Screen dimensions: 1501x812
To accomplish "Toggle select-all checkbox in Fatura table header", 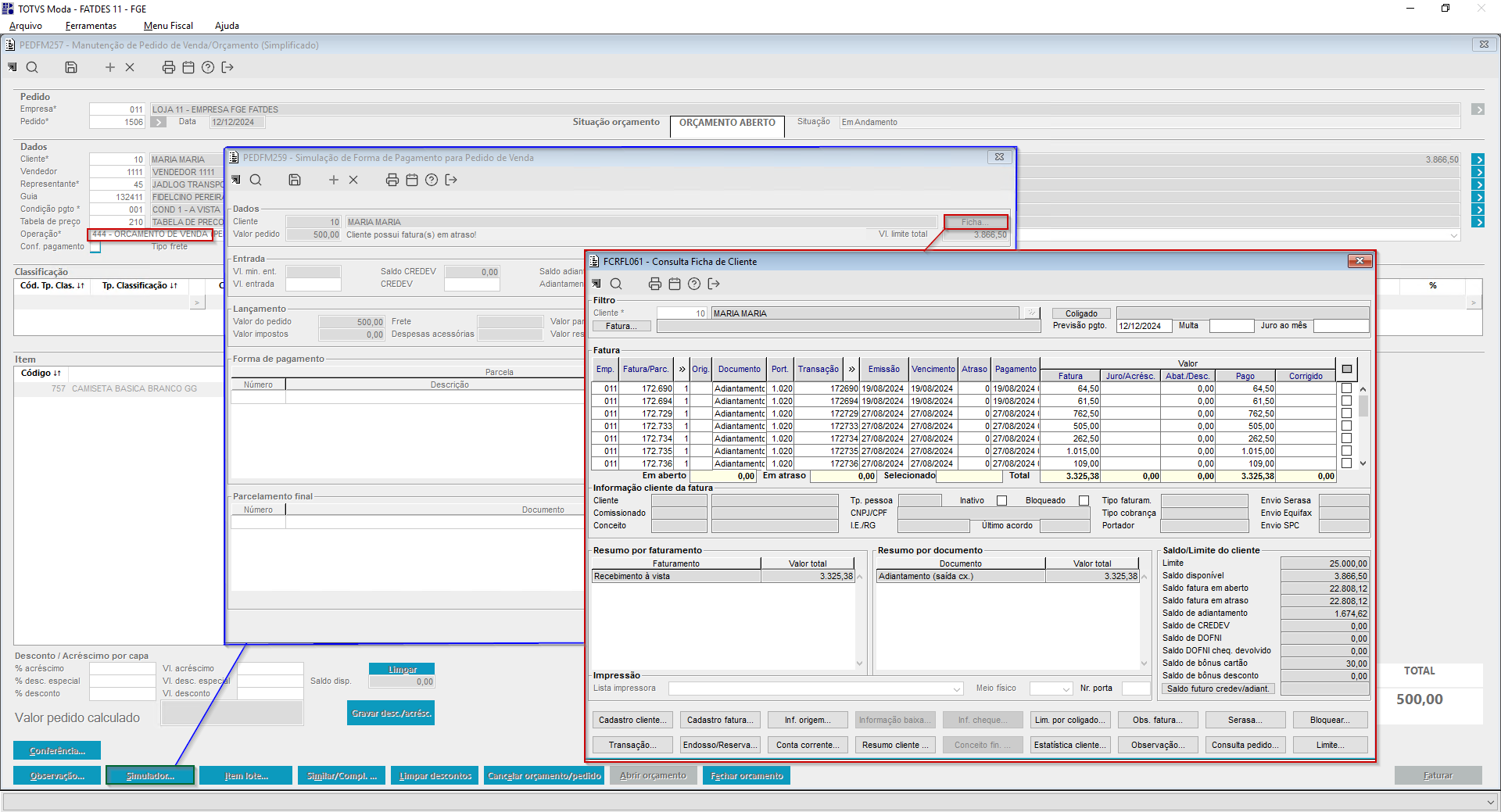I will coord(1347,369).
